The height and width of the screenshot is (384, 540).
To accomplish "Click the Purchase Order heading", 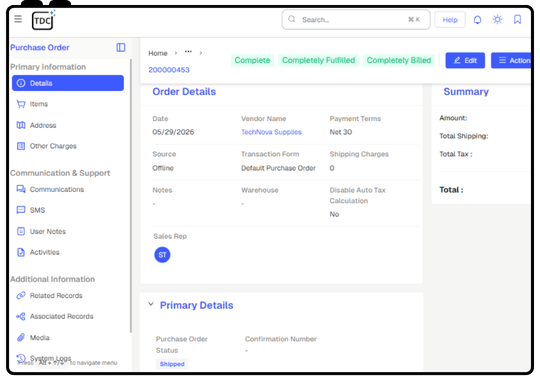I will pos(40,48).
